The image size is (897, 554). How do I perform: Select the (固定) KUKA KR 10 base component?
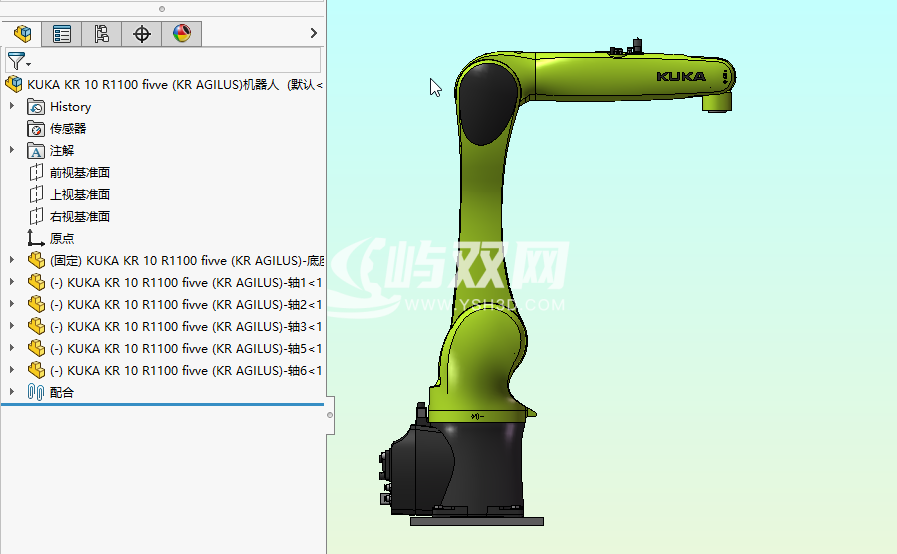coord(186,261)
